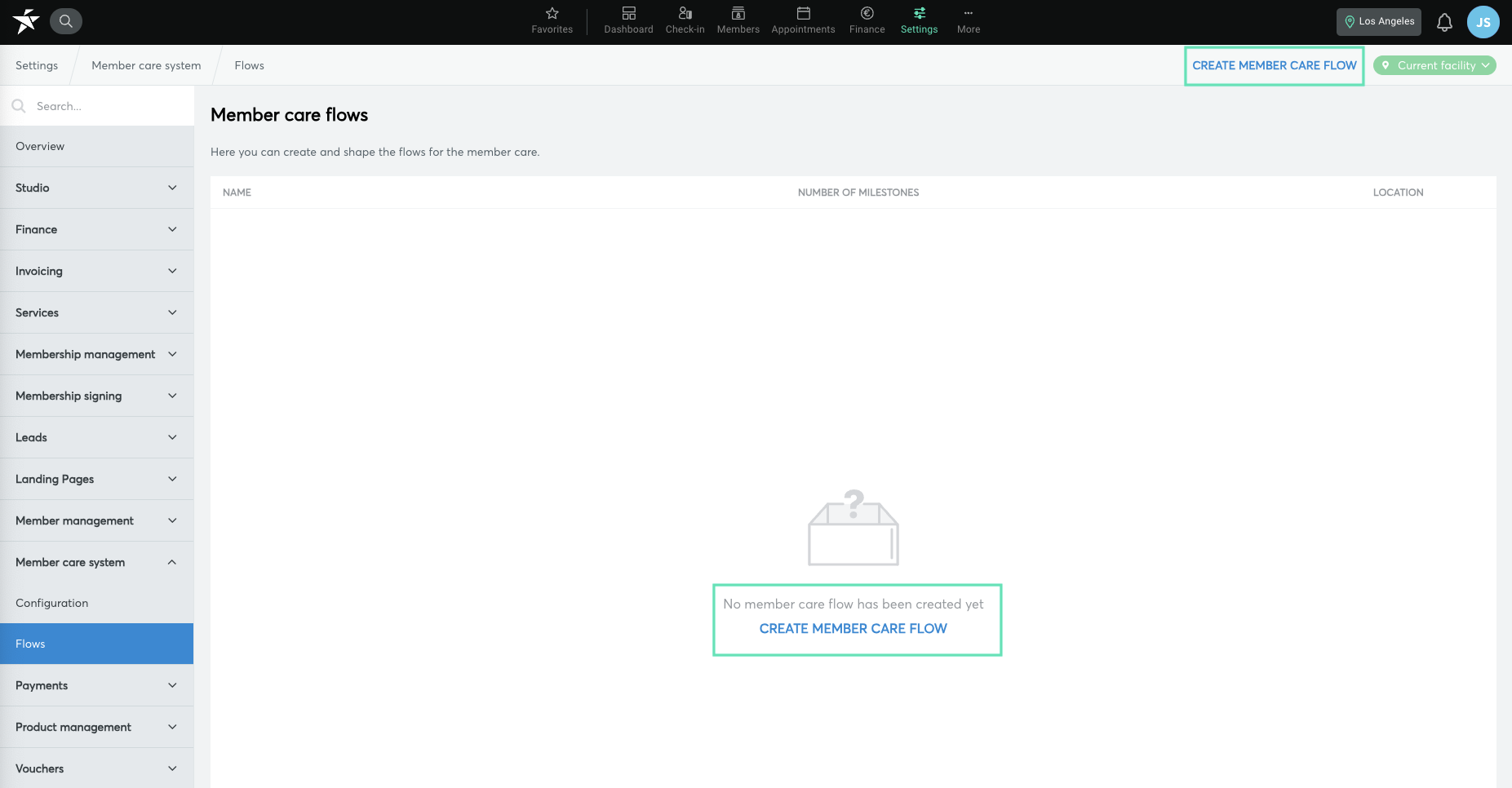Click the Member care system breadcrumb
Image resolution: width=1512 pixels, height=788 pixels.
click(x=146, y=65)
